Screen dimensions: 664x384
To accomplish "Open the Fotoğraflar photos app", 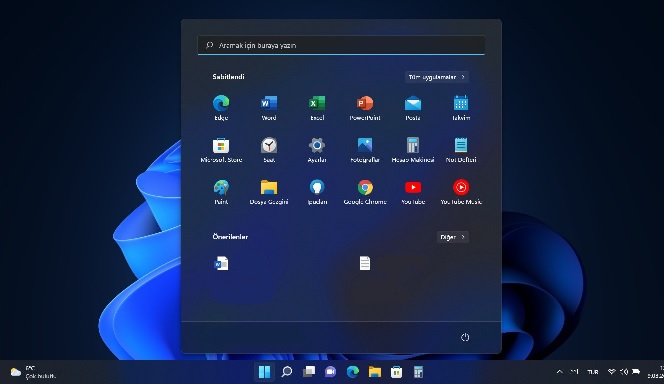I will (365, 149).
